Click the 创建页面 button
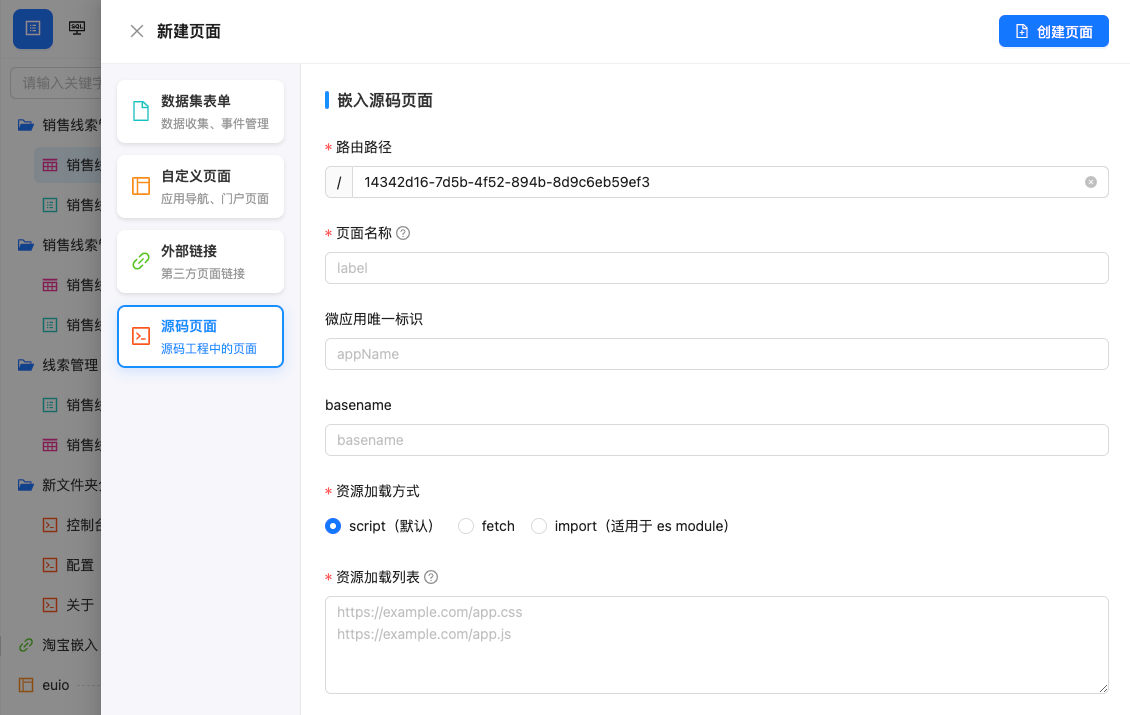 tap(1054, 31)
